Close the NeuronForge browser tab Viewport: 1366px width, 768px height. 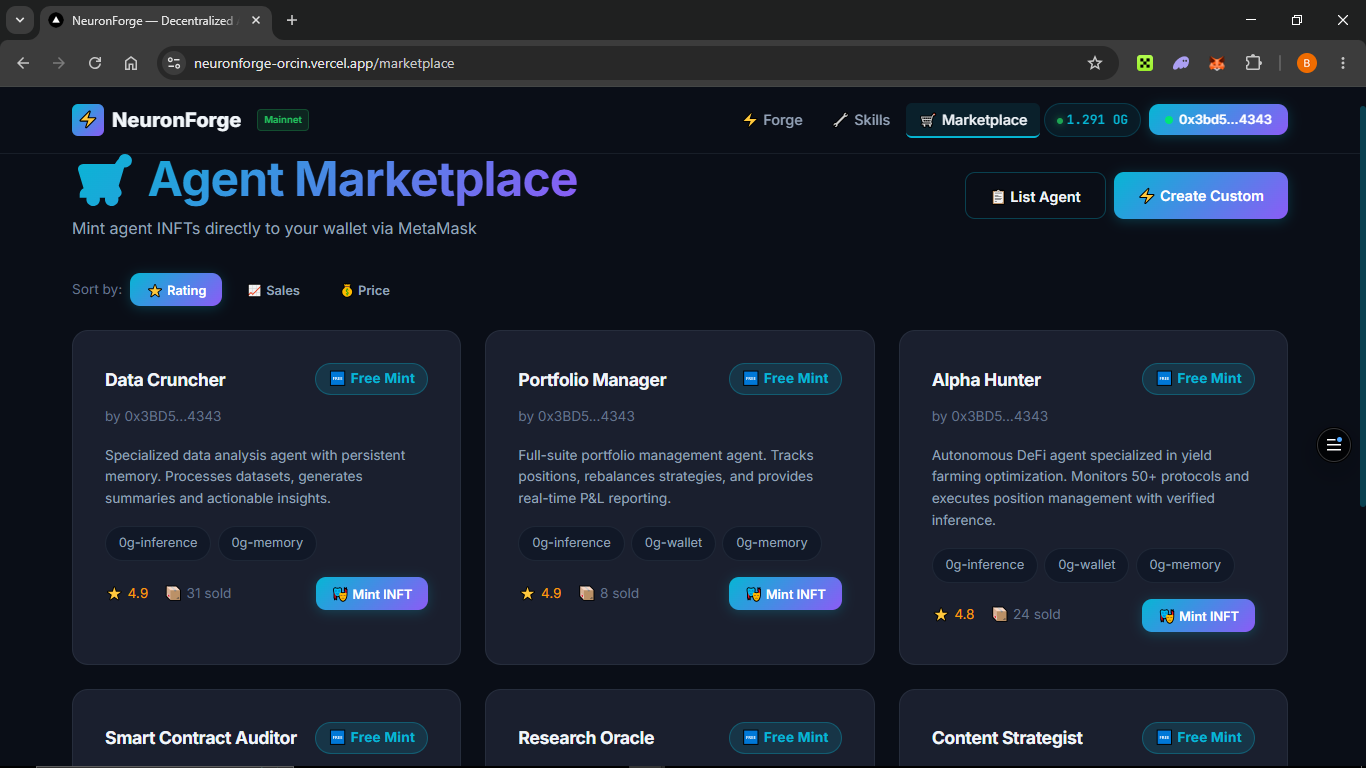255,20
